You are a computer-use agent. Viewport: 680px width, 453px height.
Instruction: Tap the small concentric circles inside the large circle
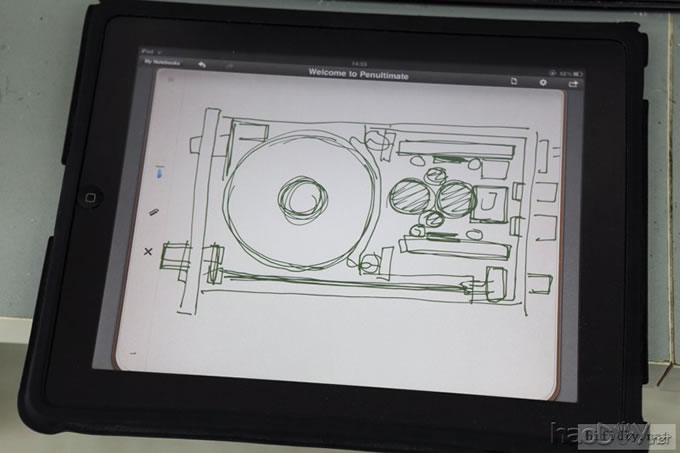(299, 197)
